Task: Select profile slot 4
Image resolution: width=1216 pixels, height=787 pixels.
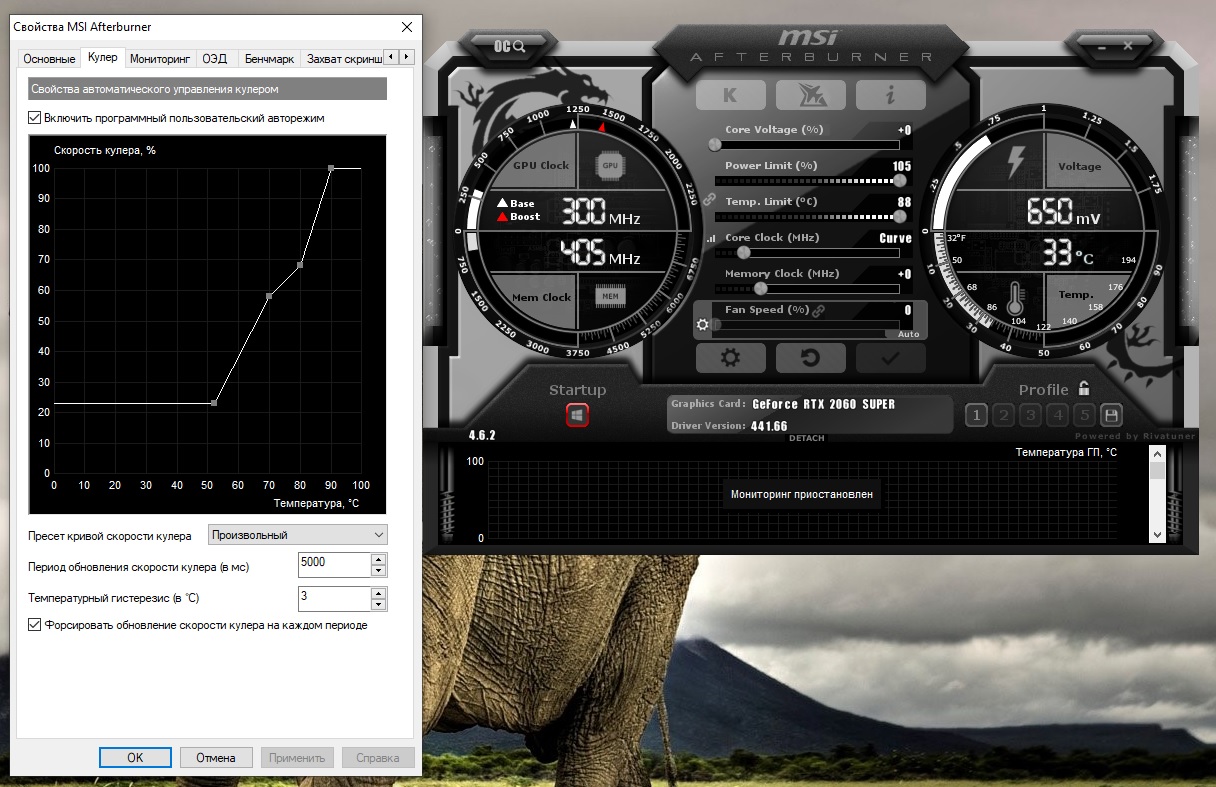Action: click(x=1058, y=415)
